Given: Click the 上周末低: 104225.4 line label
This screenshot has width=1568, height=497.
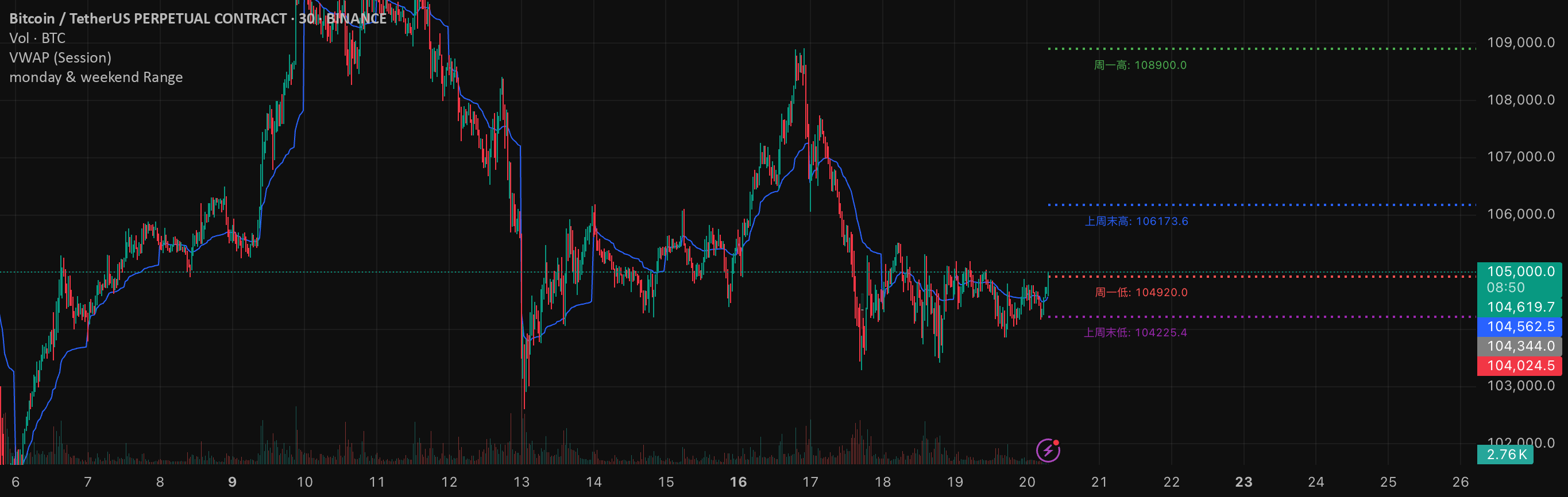Looking at the screenshot, I should [x=1135, y=333].
